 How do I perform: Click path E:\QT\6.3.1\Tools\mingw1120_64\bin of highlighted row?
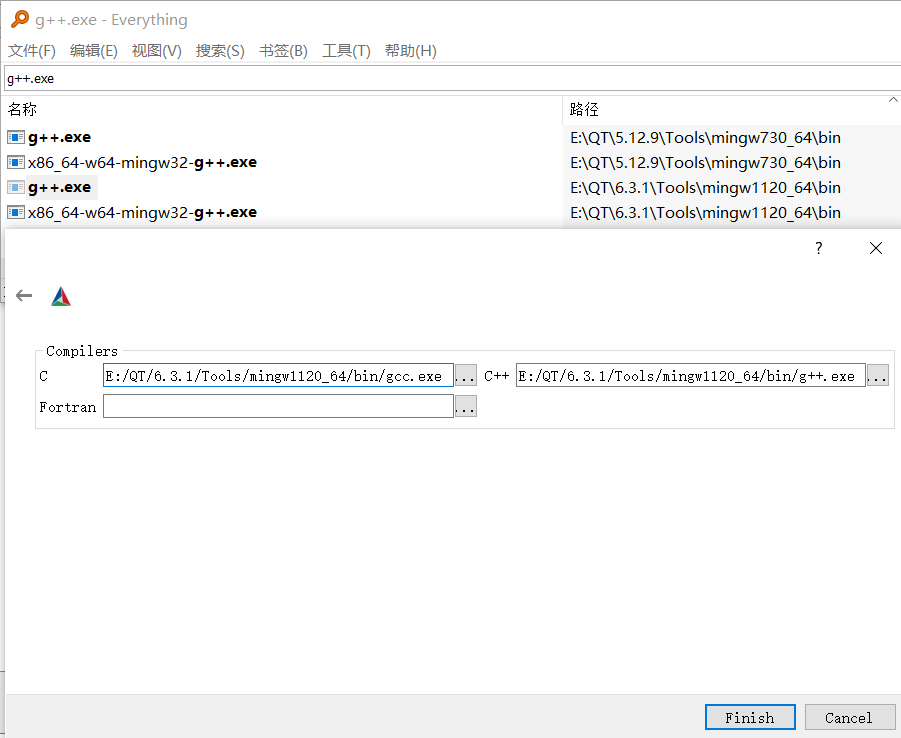click(706, 188)
